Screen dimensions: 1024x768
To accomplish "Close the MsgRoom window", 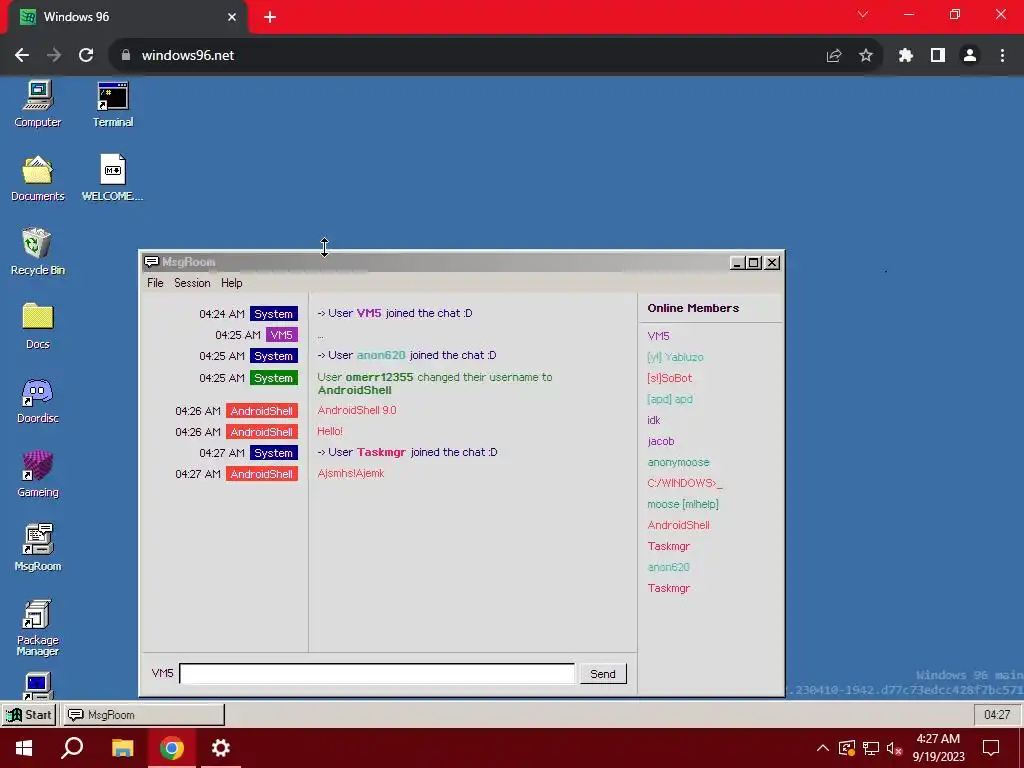I will (772, 263).
